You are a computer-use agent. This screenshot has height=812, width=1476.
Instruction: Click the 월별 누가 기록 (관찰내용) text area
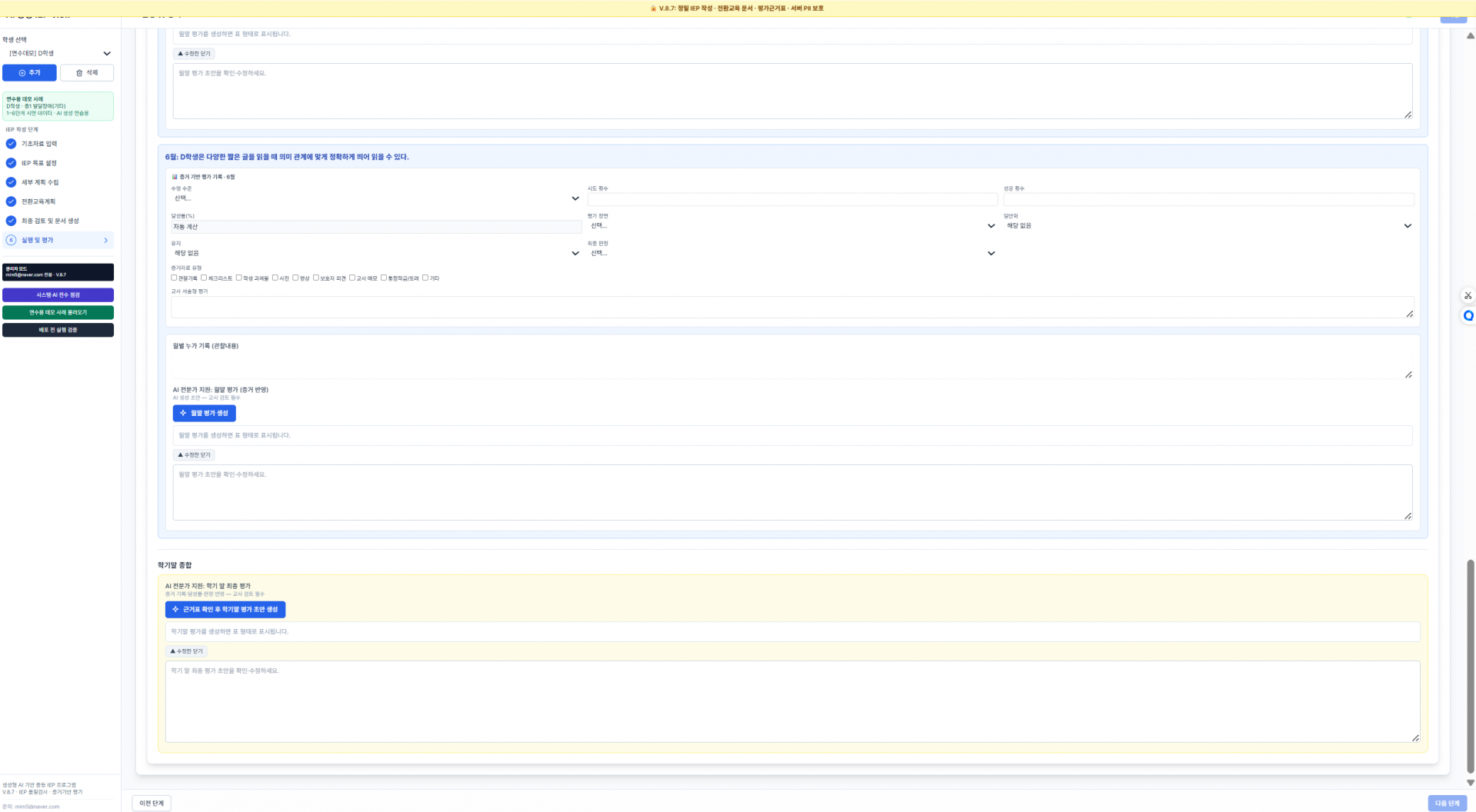tap(792, 365)
